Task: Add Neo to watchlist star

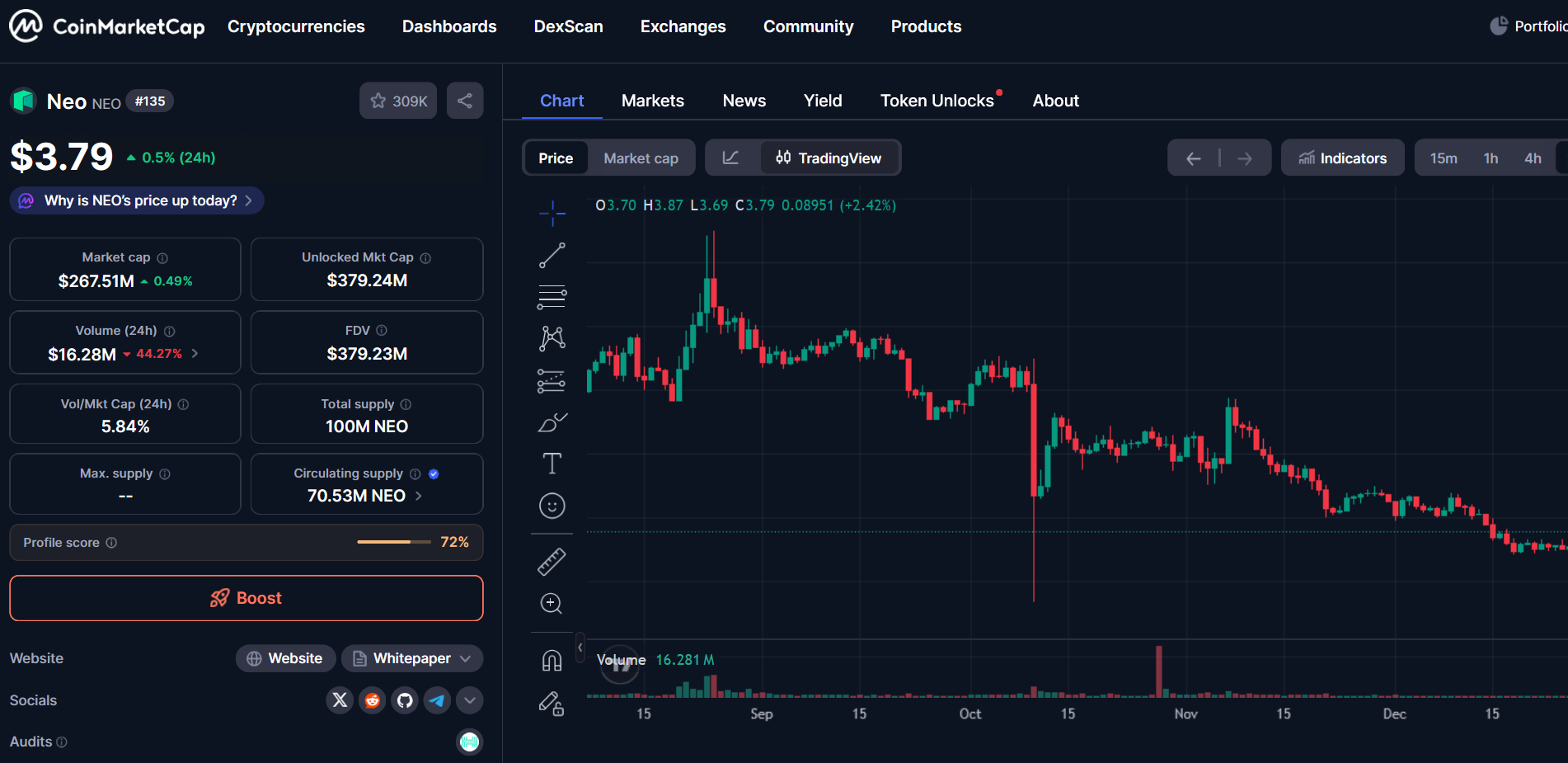Action: (x=398, y=101)
